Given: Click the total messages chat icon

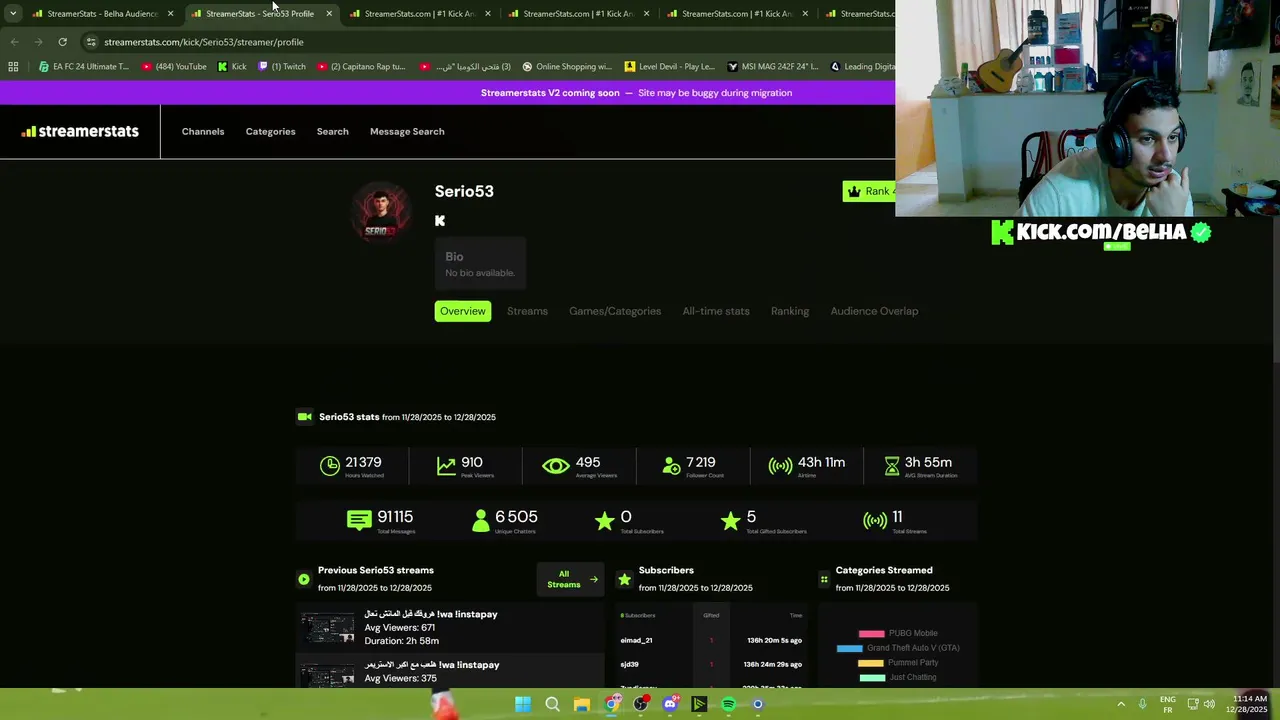Looking at the screenshot, I should click(x=359, y=520).
